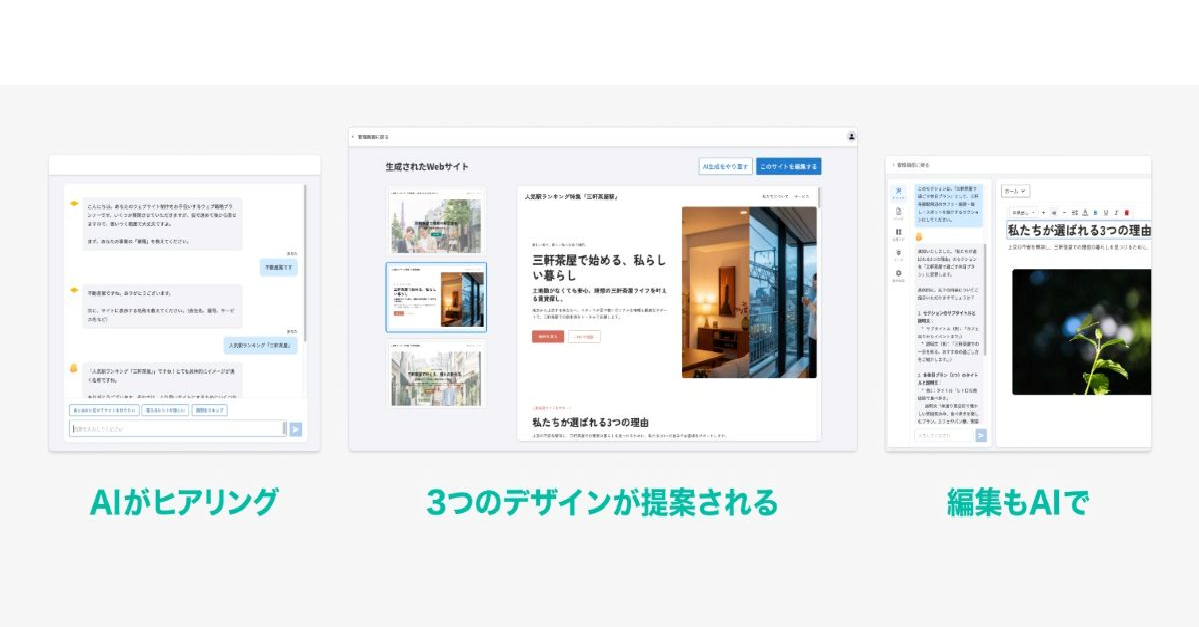Apply bold formatting in editor toolbar

(x=1095, y=212)
